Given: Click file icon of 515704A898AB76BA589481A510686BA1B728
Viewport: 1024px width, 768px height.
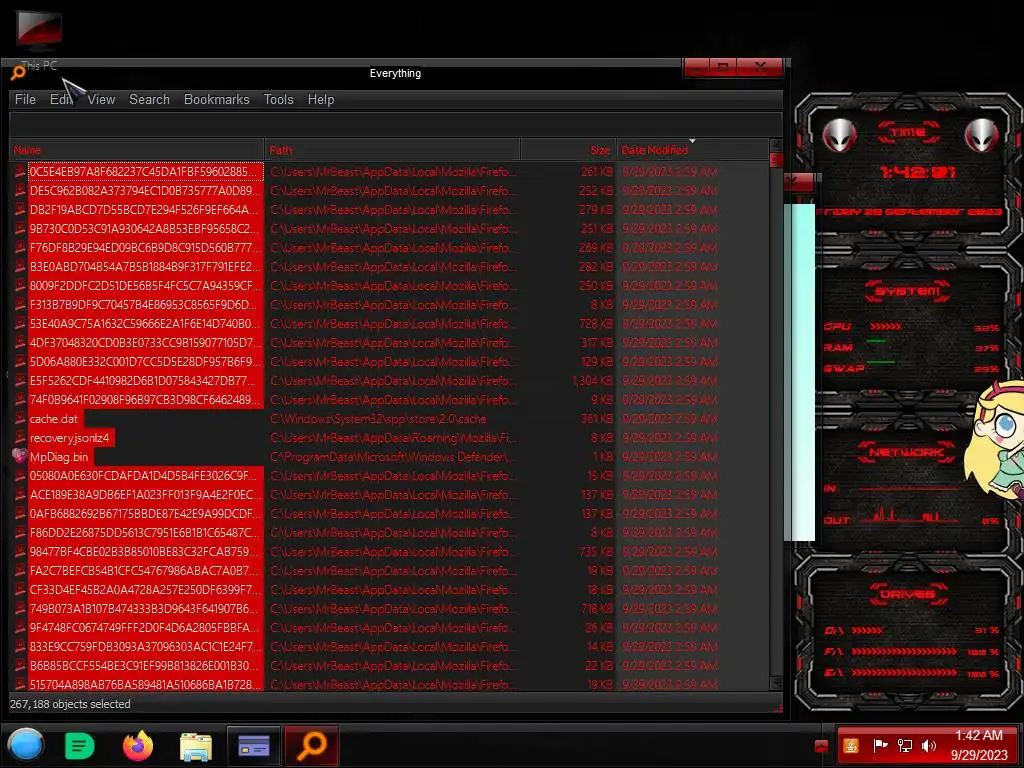Looking at the screenshot, I should [x=20, y=684].
